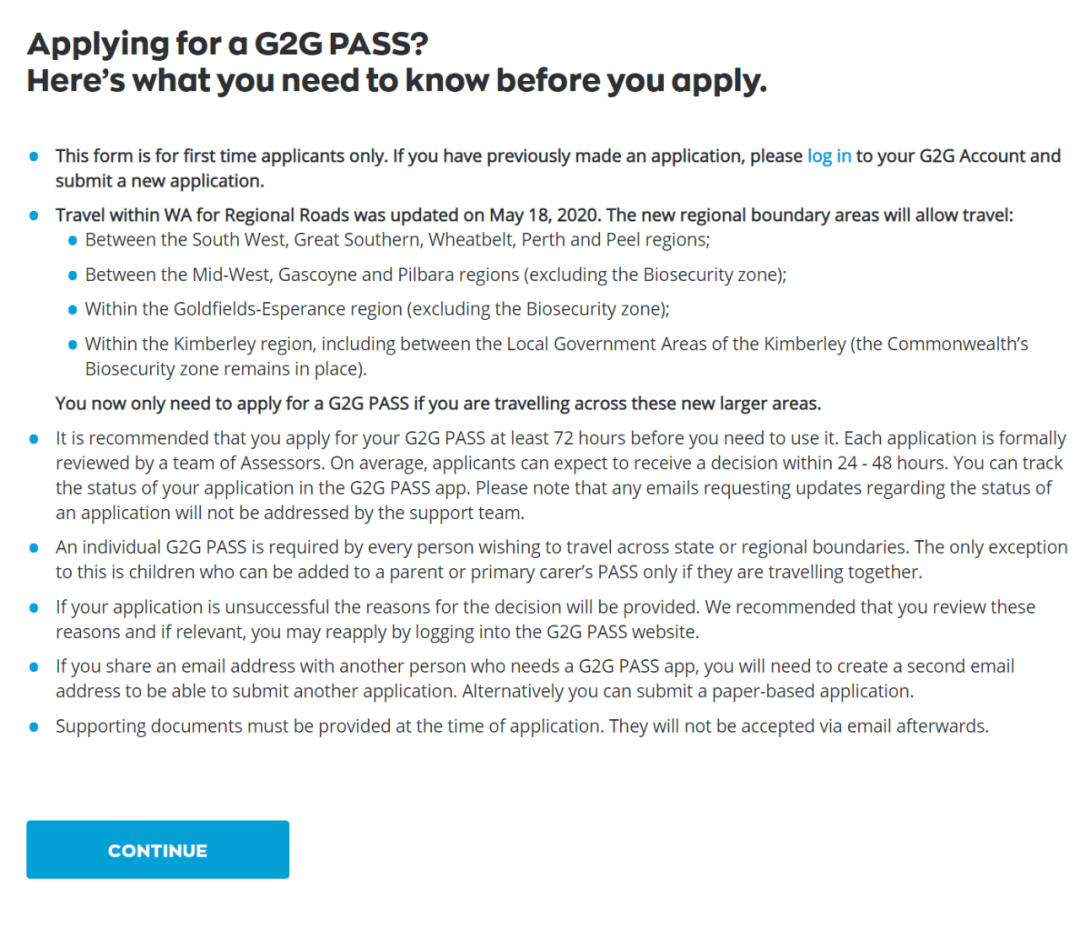Click the "If you share an email address" paragraph
The height and width of the screenshot is (942, 1080).
click(535, 678)
